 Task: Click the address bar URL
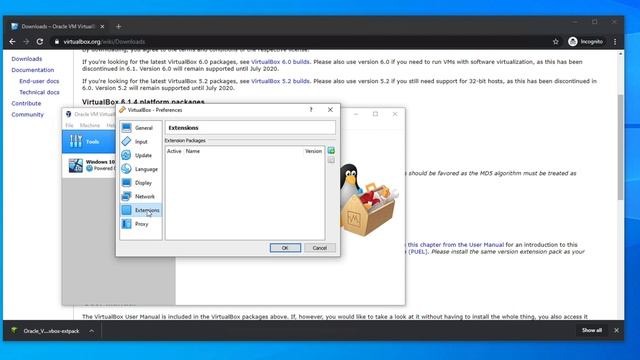tap(104, 42)
